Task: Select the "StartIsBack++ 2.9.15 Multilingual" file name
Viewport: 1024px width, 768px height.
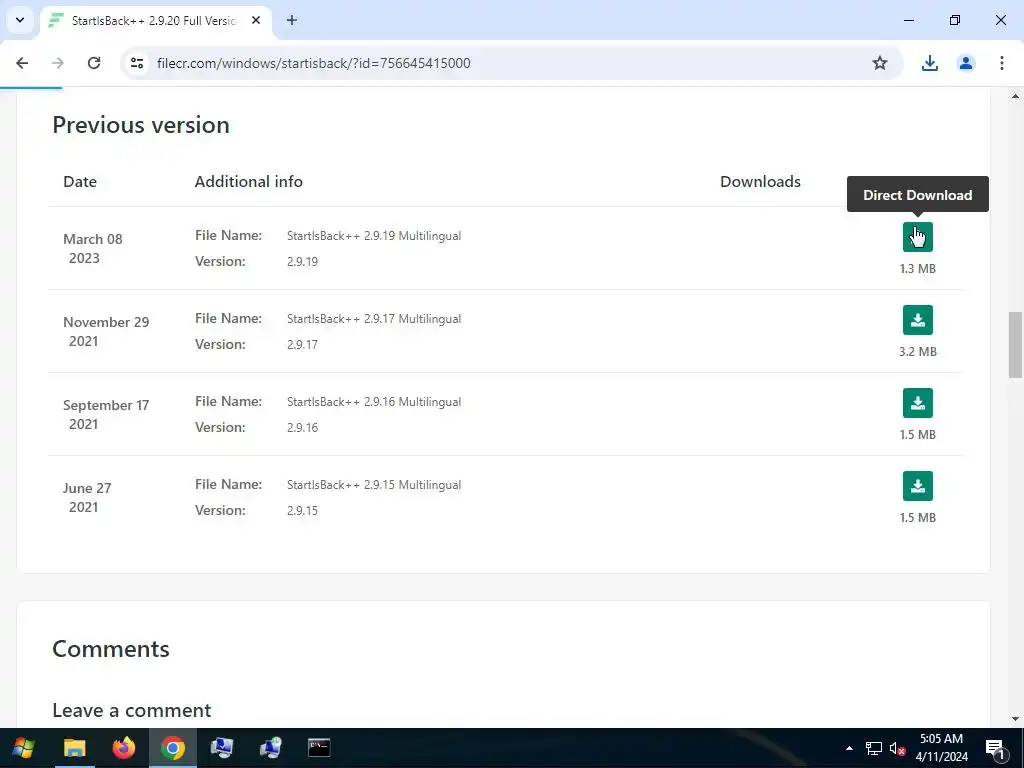Action: pos(374,485)
